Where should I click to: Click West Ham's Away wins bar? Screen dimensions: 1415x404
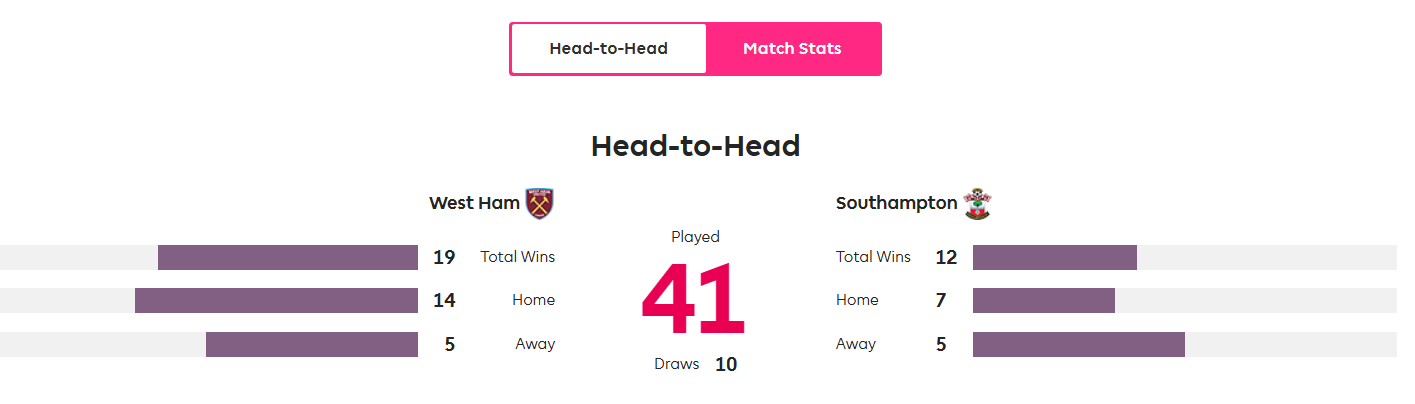pyautogui.click(x=312, y=344)
